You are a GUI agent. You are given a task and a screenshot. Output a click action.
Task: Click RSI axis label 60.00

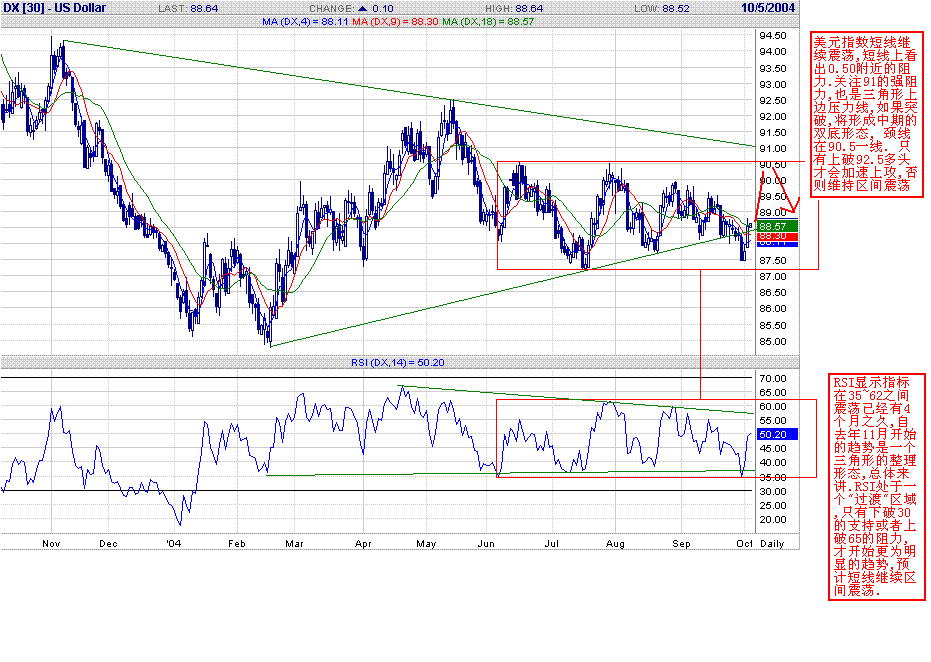pos(772,407)
